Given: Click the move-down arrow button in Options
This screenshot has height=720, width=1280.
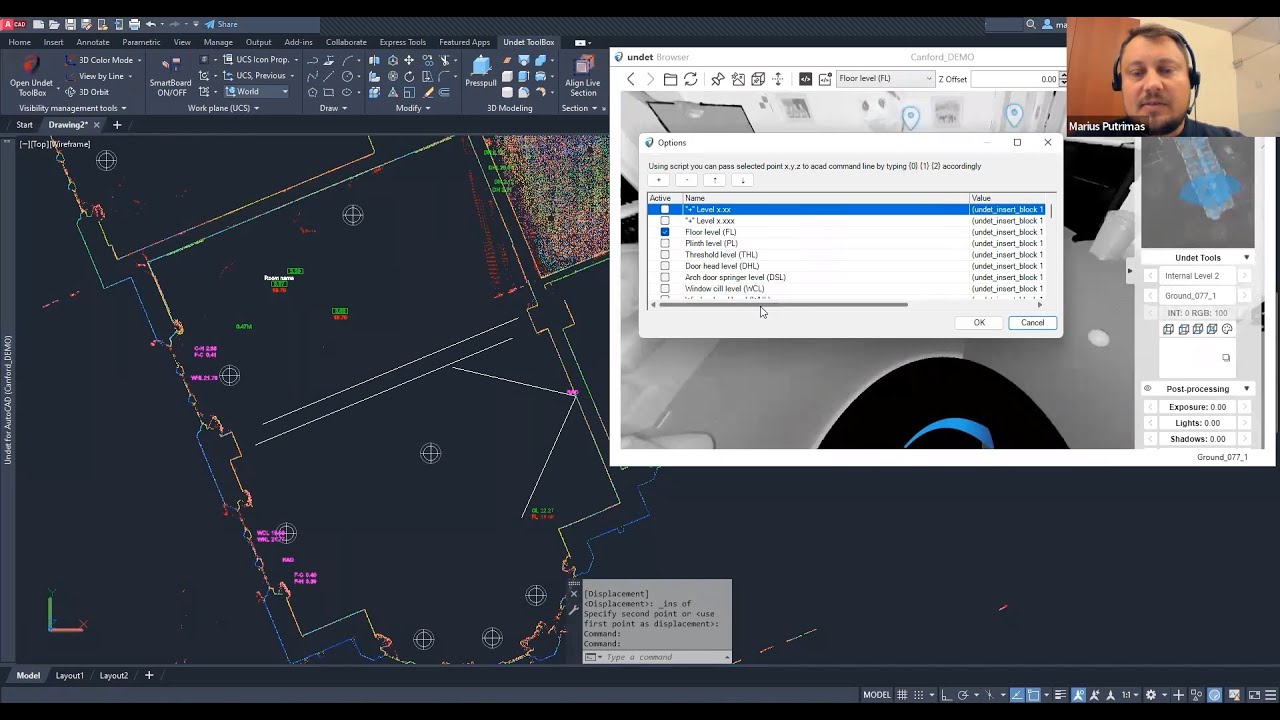Looking at the screenshot, I should tap(742, 180).
